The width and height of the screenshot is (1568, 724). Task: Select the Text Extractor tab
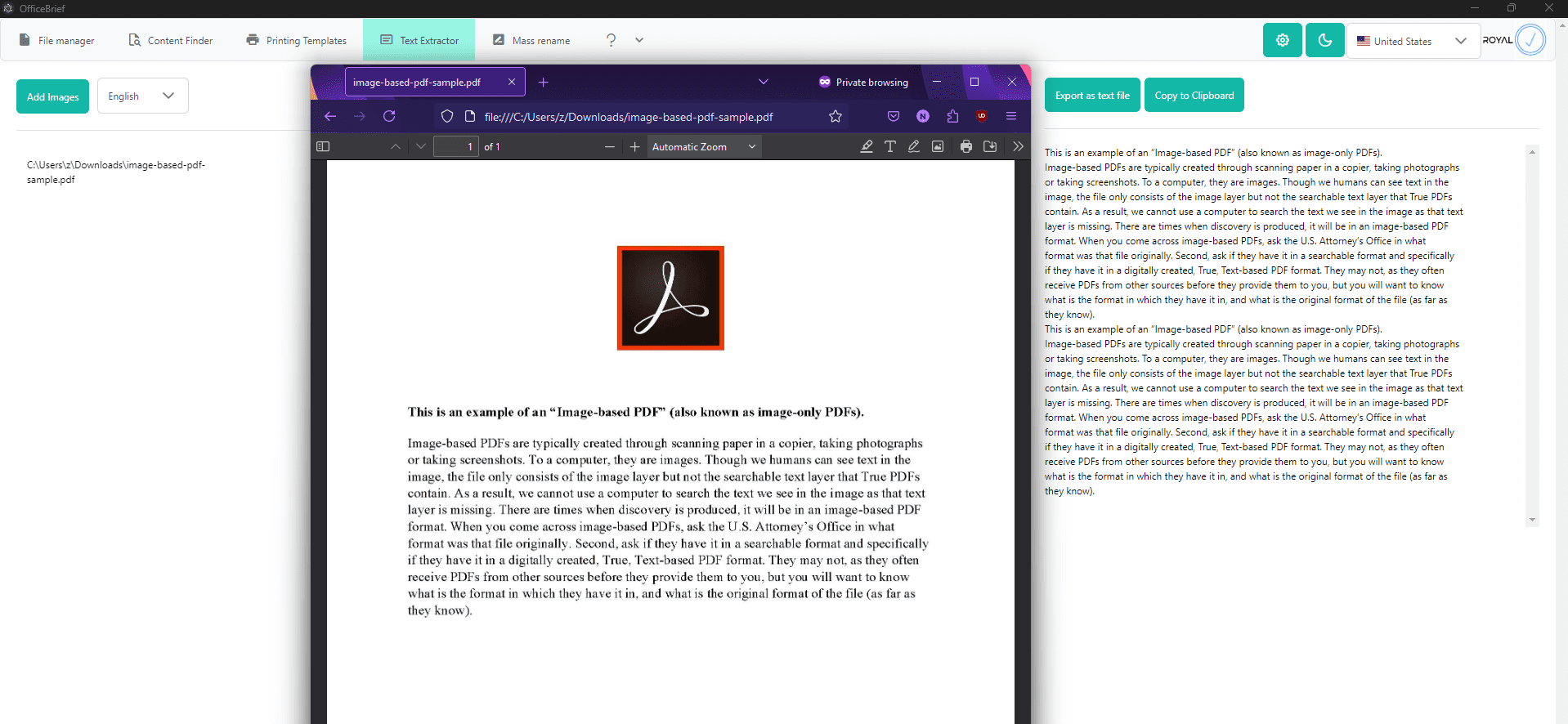pyautogui.click(x=419, y=40)
